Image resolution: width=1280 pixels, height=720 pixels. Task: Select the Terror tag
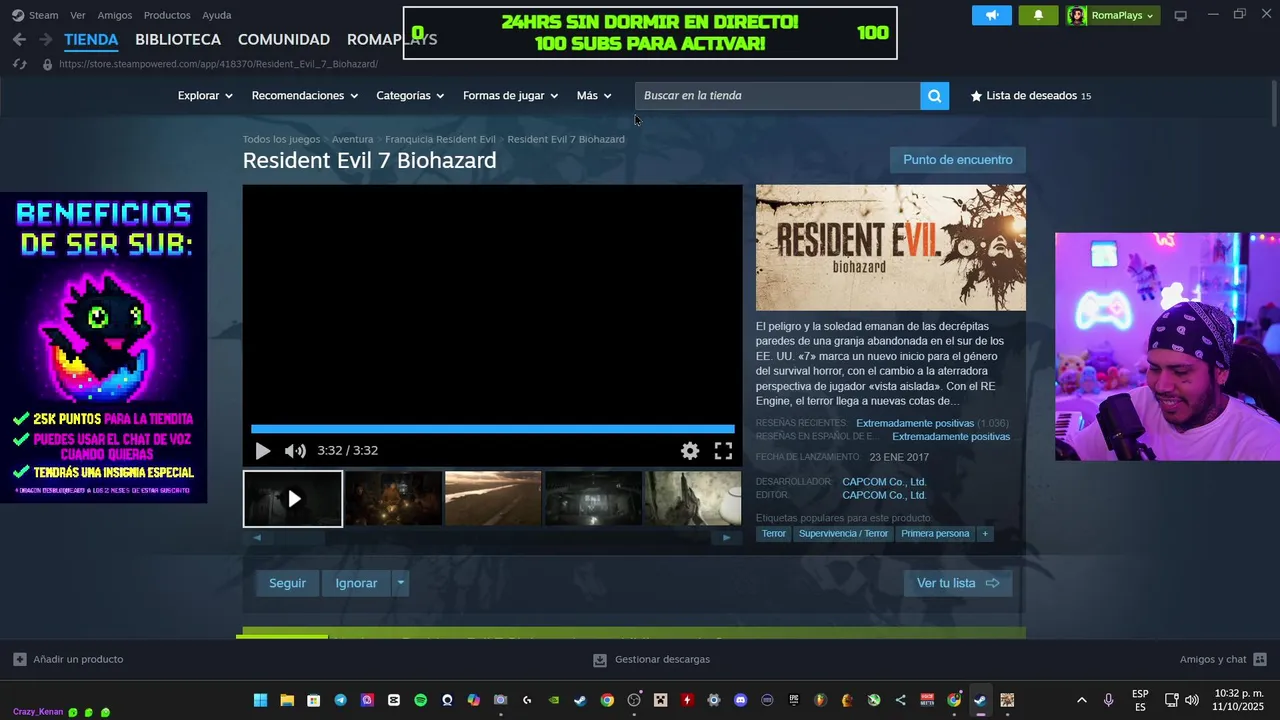(x=774, y=534)
